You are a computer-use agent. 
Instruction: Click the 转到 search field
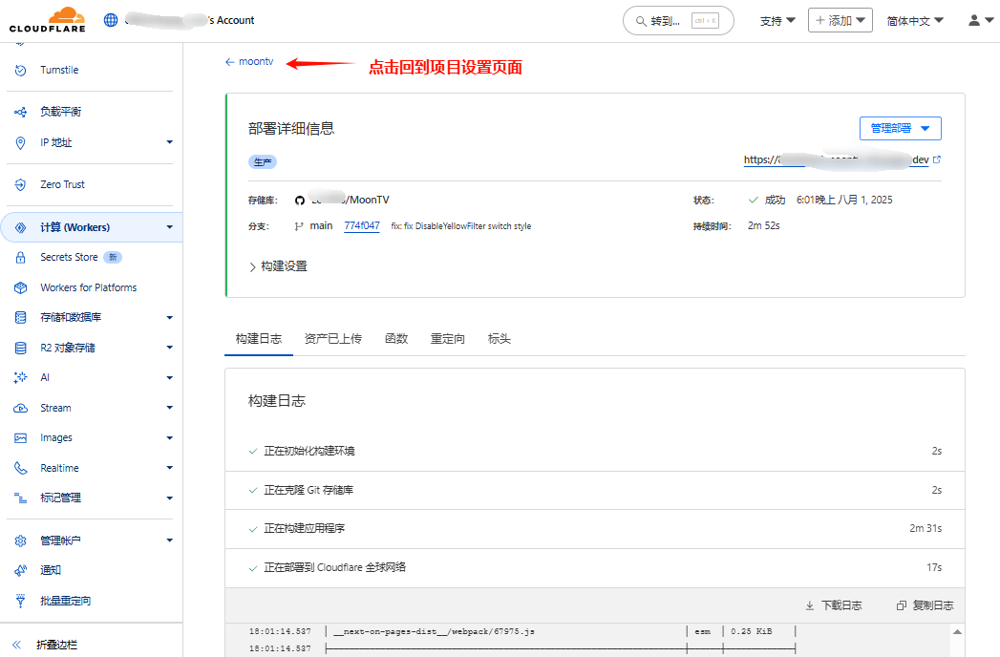pos(677,20)
